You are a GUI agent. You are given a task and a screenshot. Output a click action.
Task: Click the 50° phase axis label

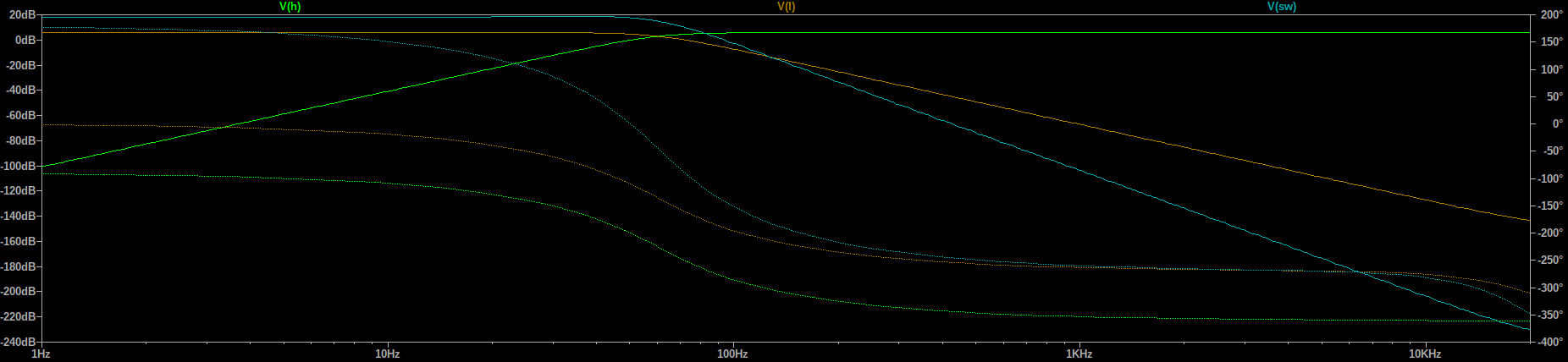(x=1554, y=96)
